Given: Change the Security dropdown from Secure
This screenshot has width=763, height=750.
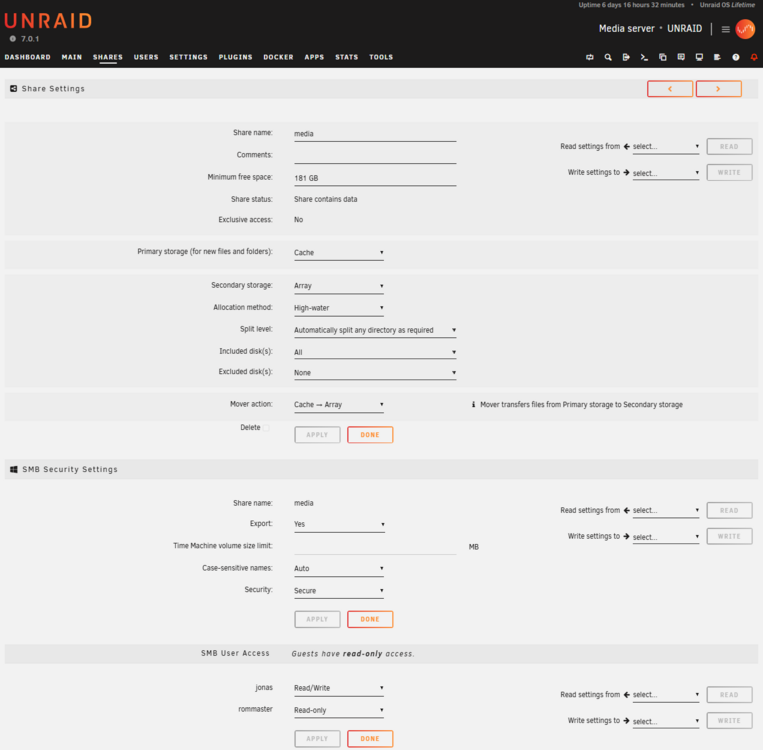Looking at the screenshot, I should click(x=339, y=591).
